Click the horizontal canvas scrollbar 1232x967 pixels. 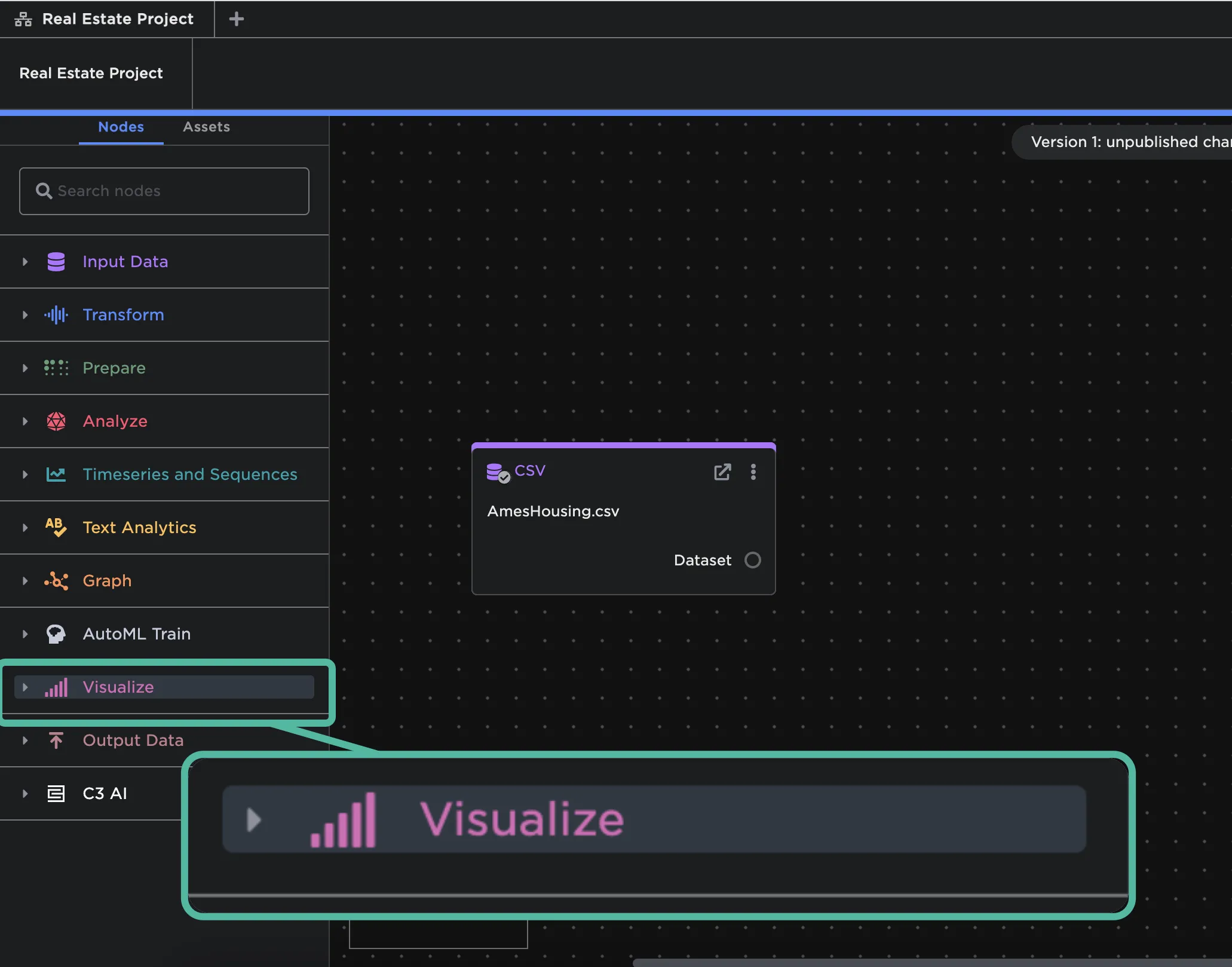[931, 962]
